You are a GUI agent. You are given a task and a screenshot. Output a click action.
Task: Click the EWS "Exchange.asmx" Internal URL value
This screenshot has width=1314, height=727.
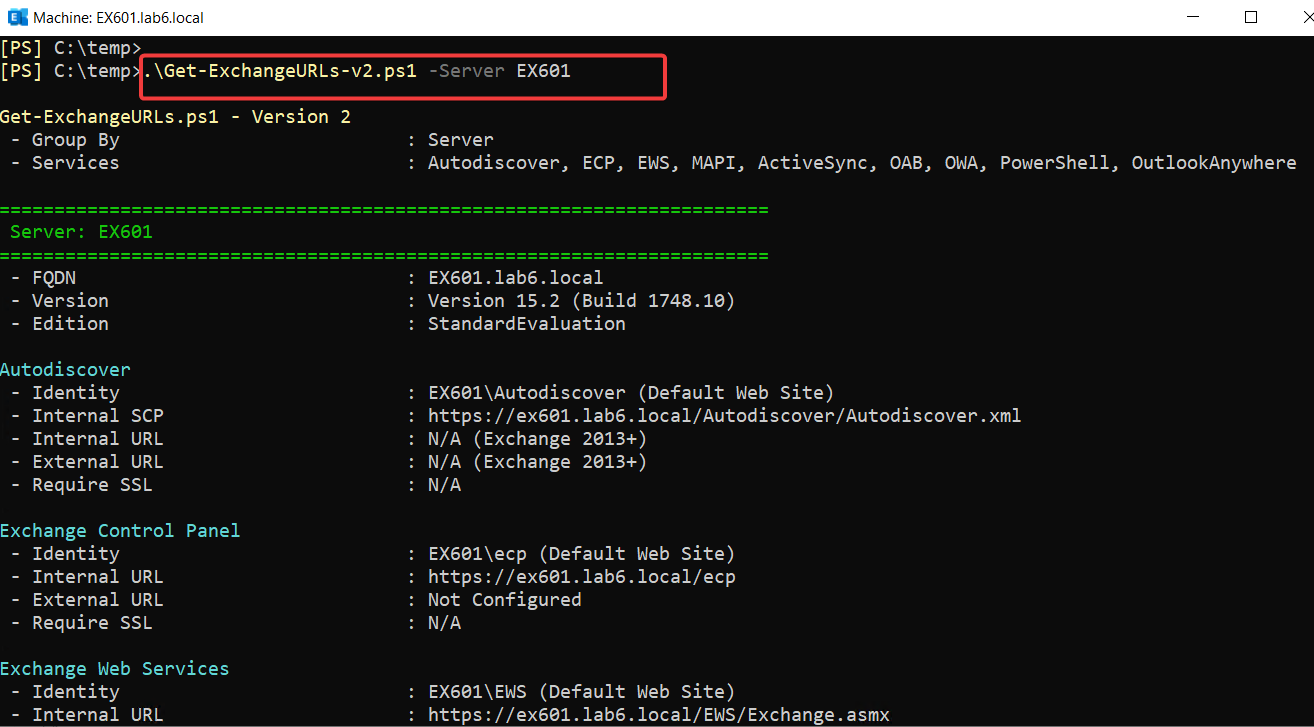pyautogui.click(x=659, y=715)
